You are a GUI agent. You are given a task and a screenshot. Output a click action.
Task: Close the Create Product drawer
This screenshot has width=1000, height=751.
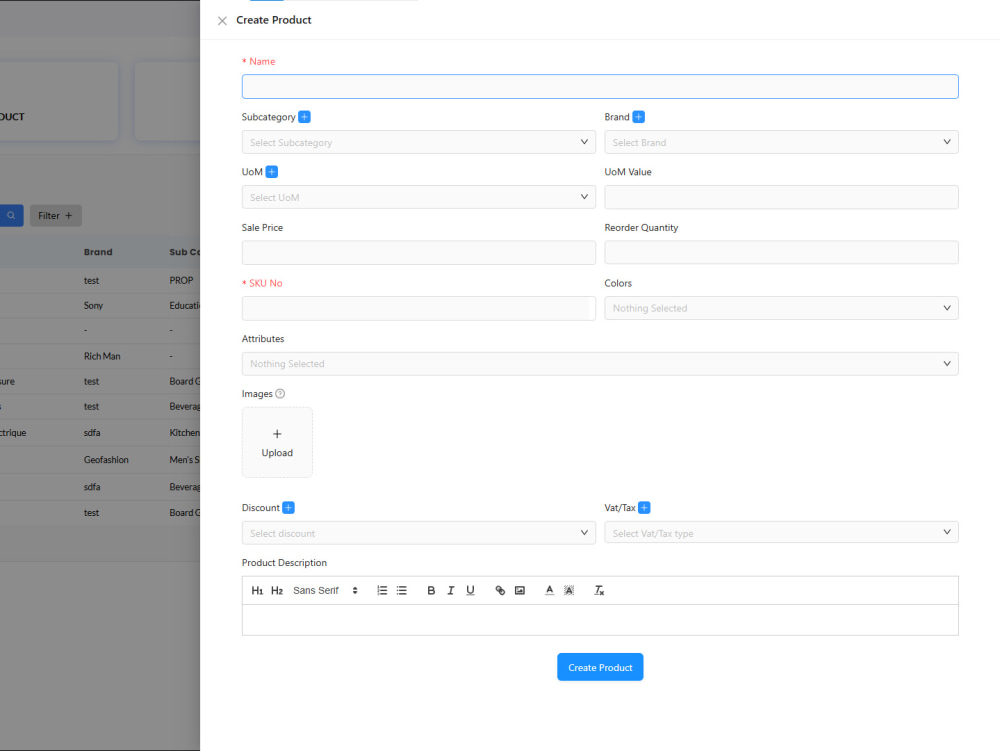(222, 20)
